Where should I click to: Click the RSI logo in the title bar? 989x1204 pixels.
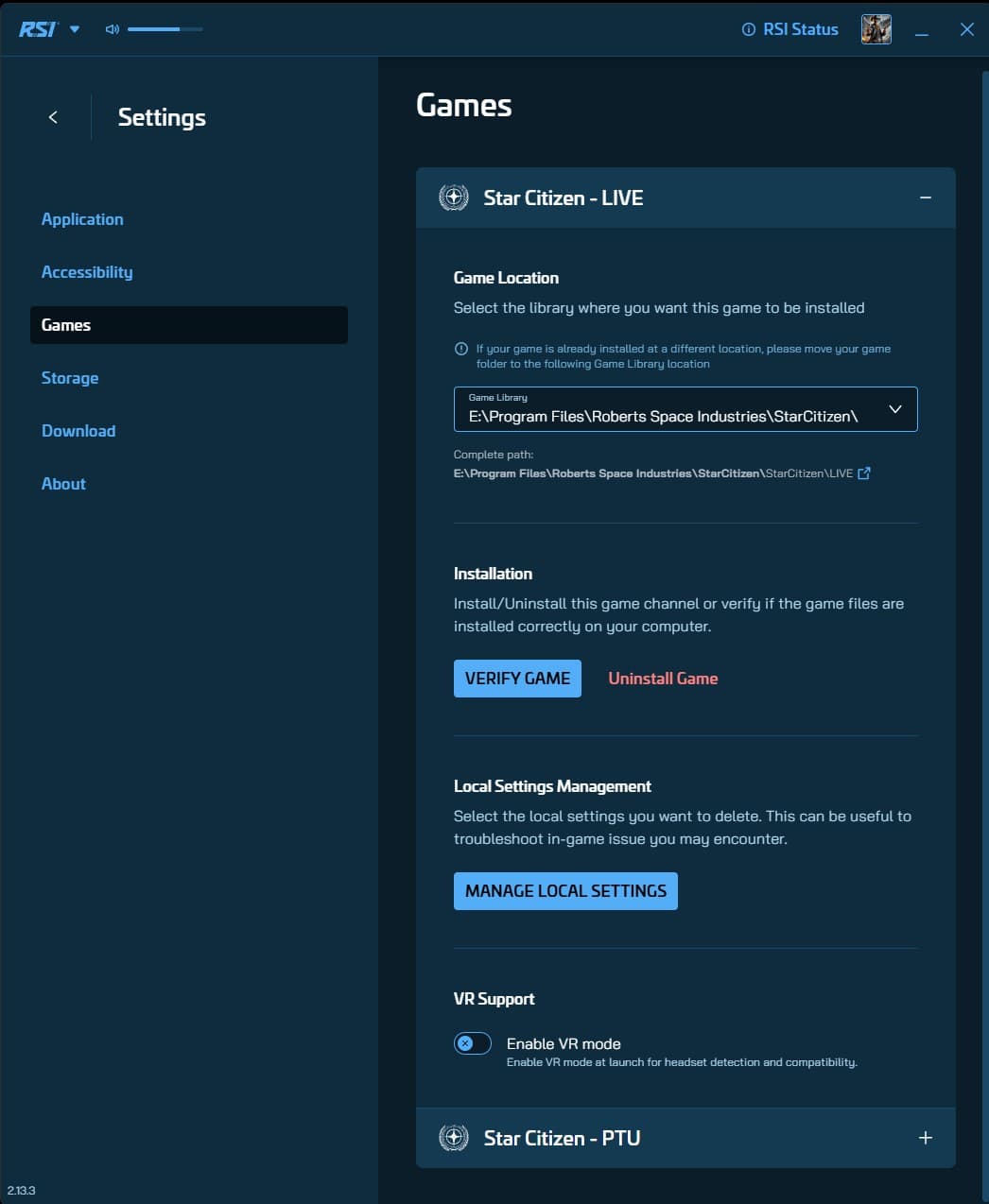point(38,29)
